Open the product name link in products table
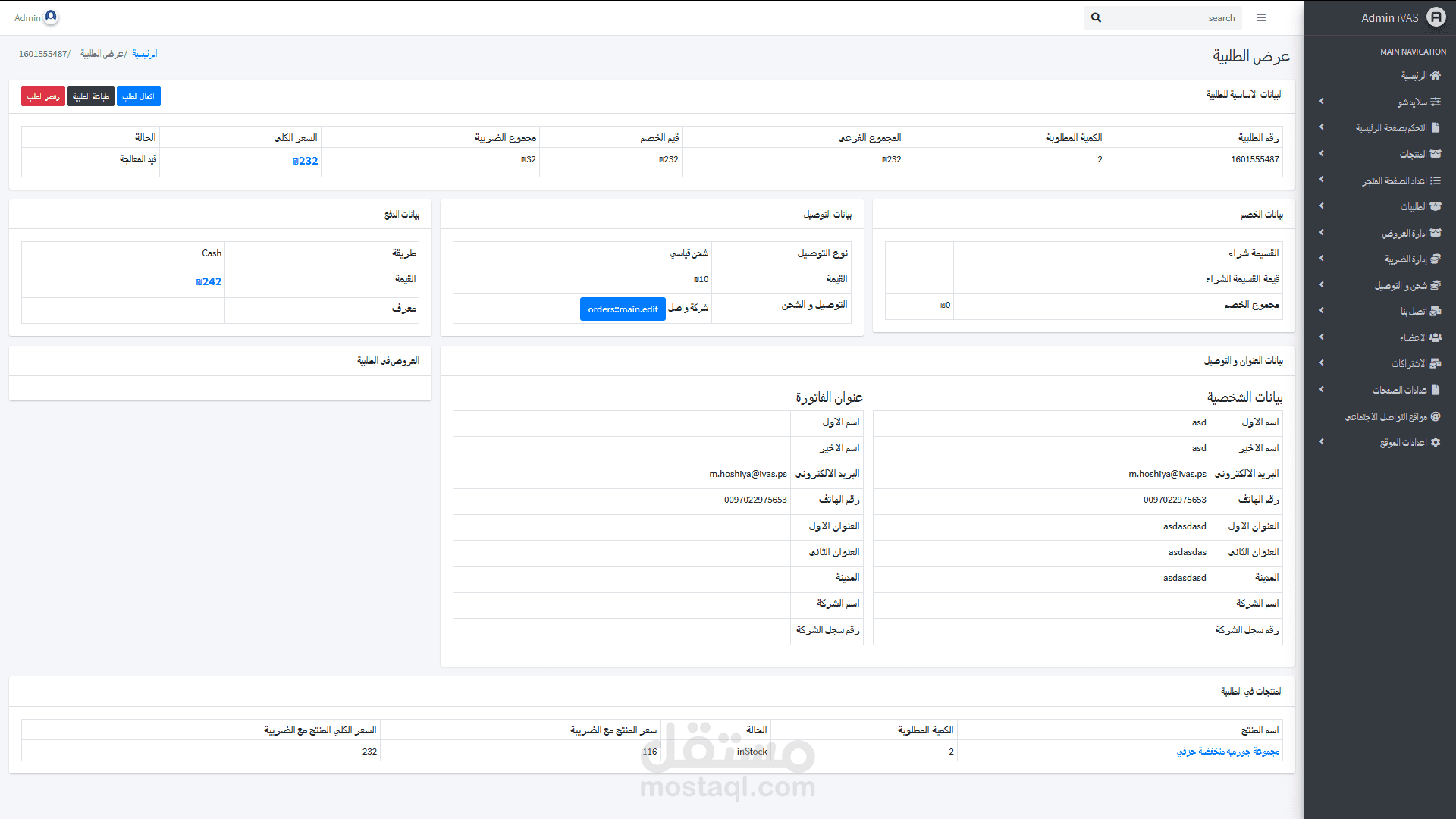Image resolution: width=1456 pixels, height=819 pixels. (1227, 751)
